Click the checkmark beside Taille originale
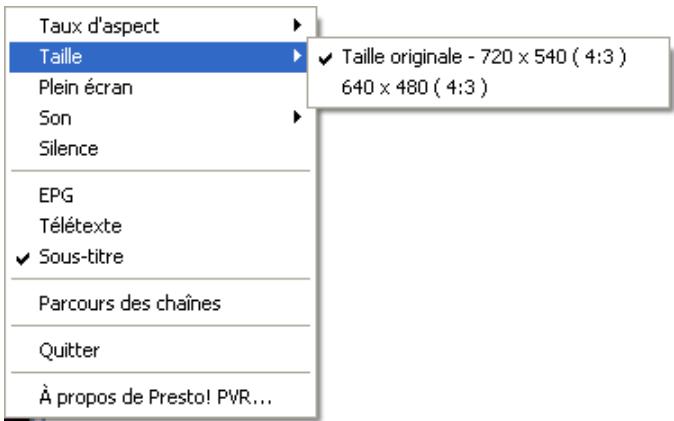Viewport: 674px width, 421px height. point(325,59)
